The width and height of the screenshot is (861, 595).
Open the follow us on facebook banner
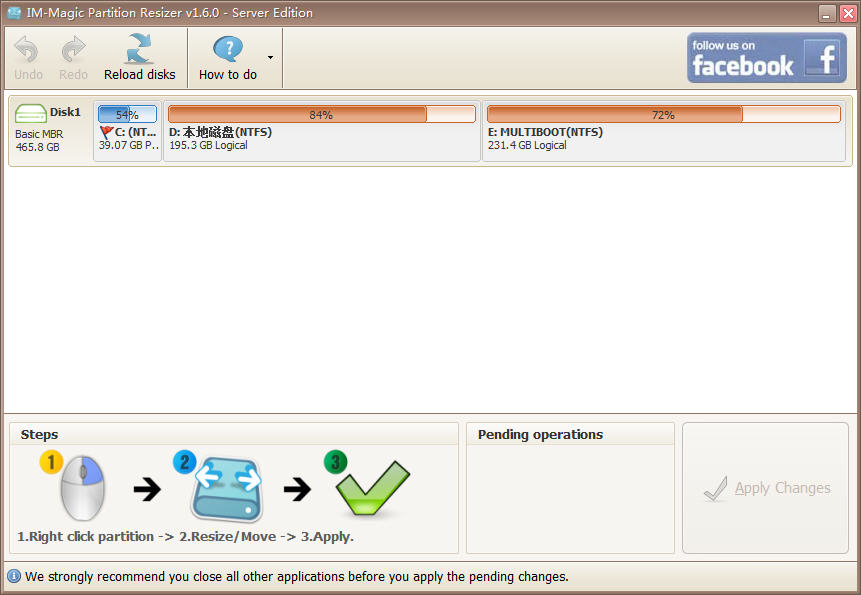coord(767,58)
